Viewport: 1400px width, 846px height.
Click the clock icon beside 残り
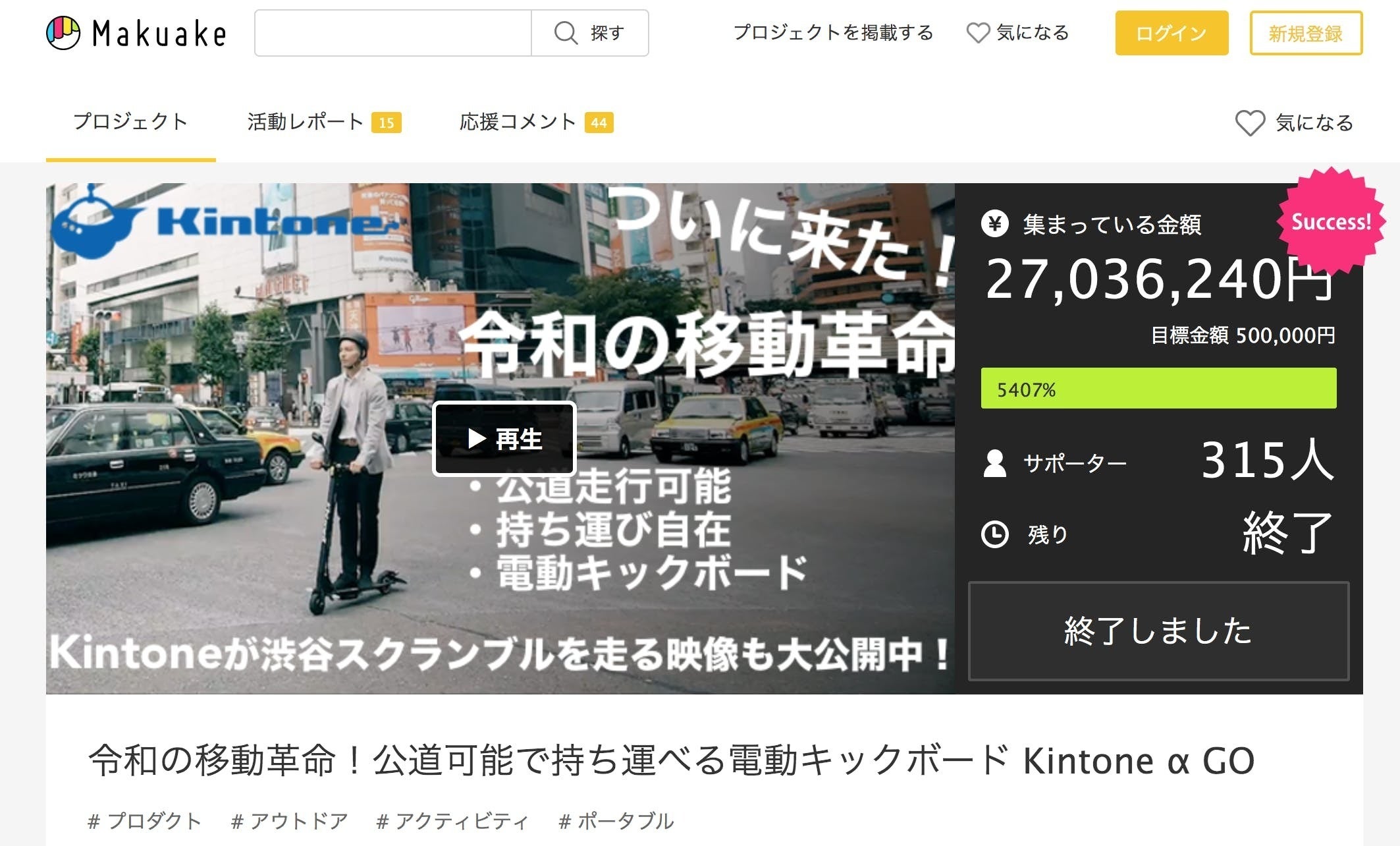tap(994, 534)
